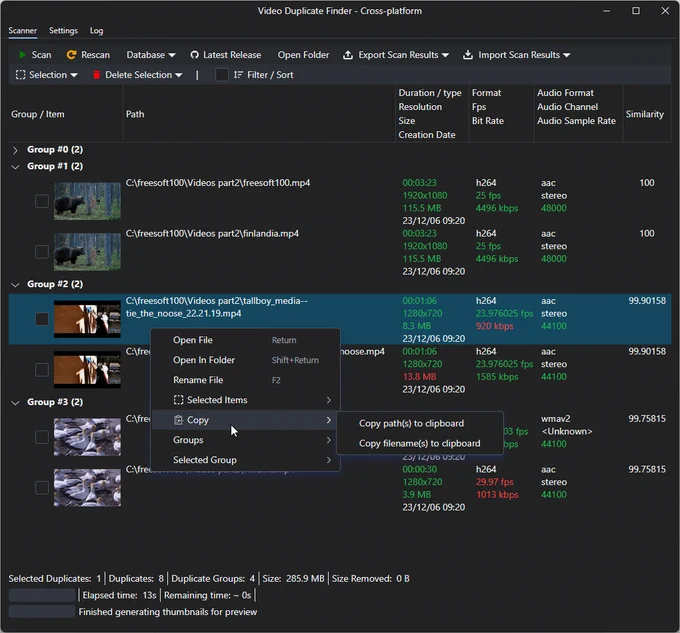Image resolution: width=680 pixels, height=633 pixels.
Task: Collapse Group #3 with its chevron
Action: 15,403
